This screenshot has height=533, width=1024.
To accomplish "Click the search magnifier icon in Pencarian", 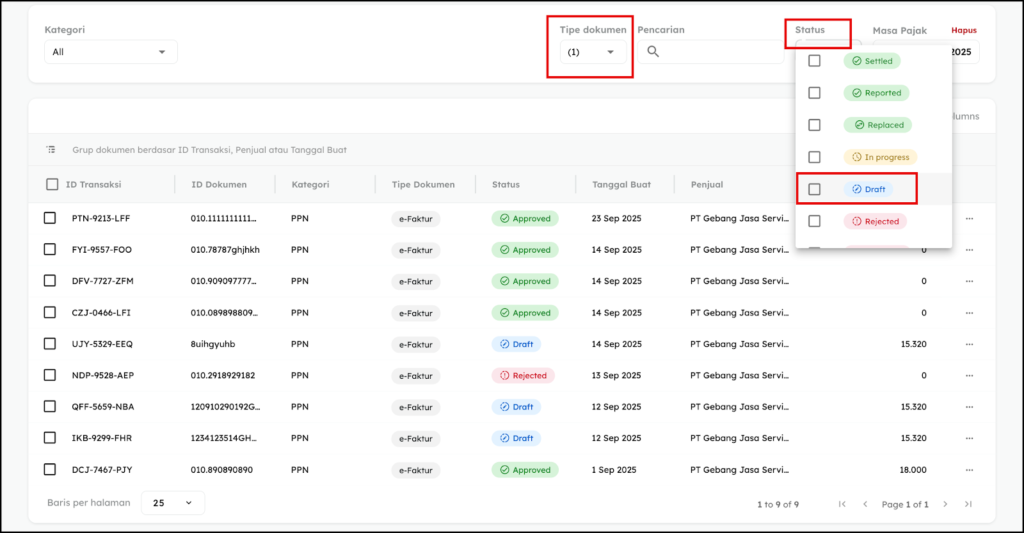I will coord(653,52).
